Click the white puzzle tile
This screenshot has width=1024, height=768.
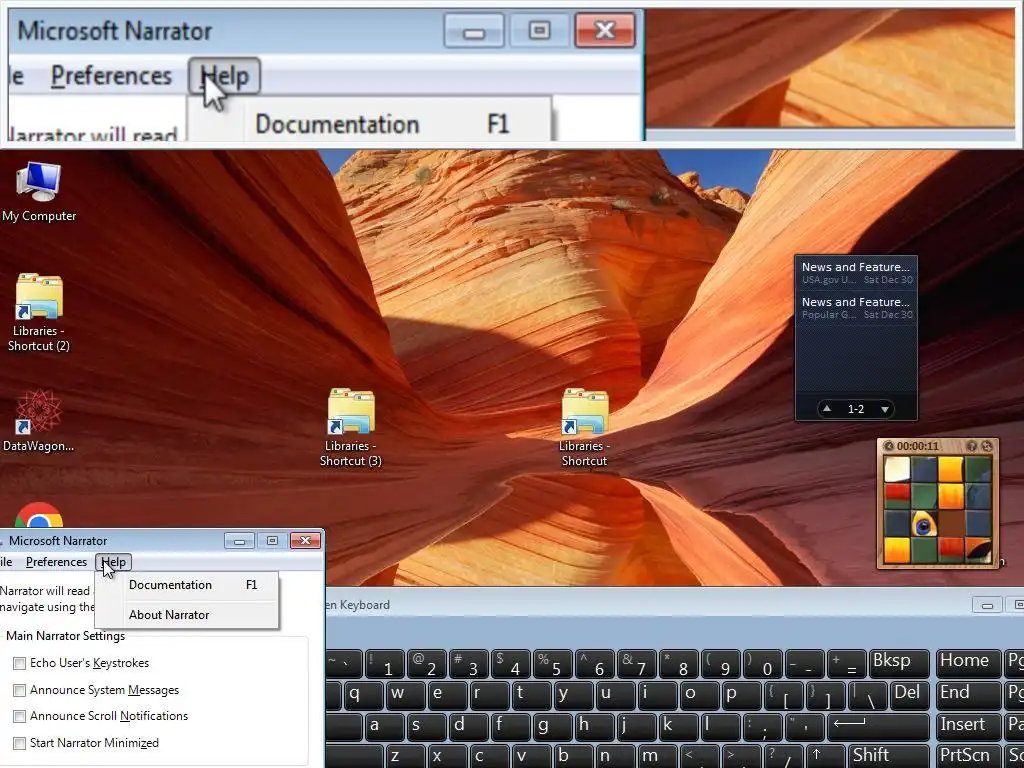click(x=897, y=470)
